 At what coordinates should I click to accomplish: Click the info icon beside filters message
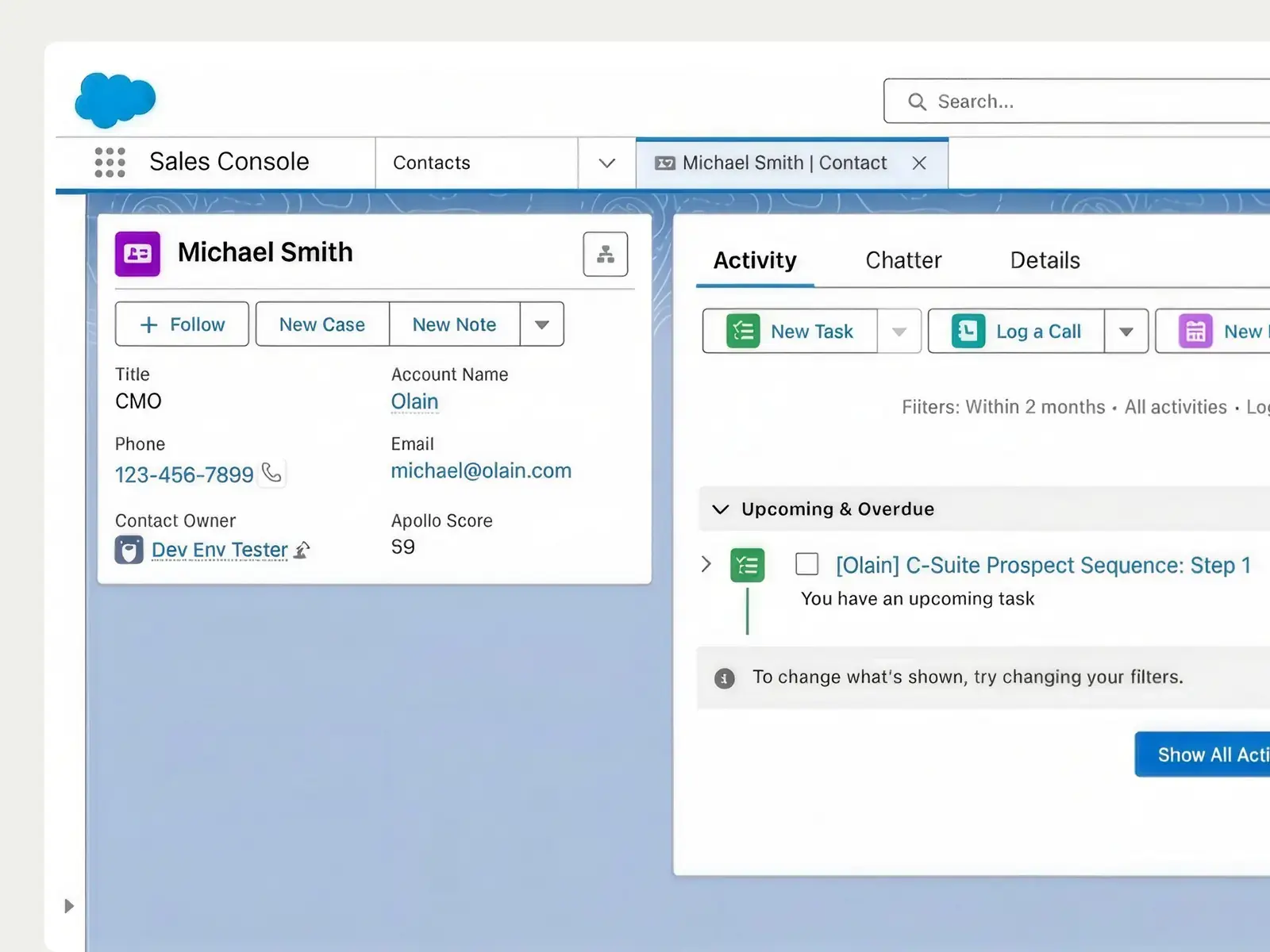tap(725, 678)
